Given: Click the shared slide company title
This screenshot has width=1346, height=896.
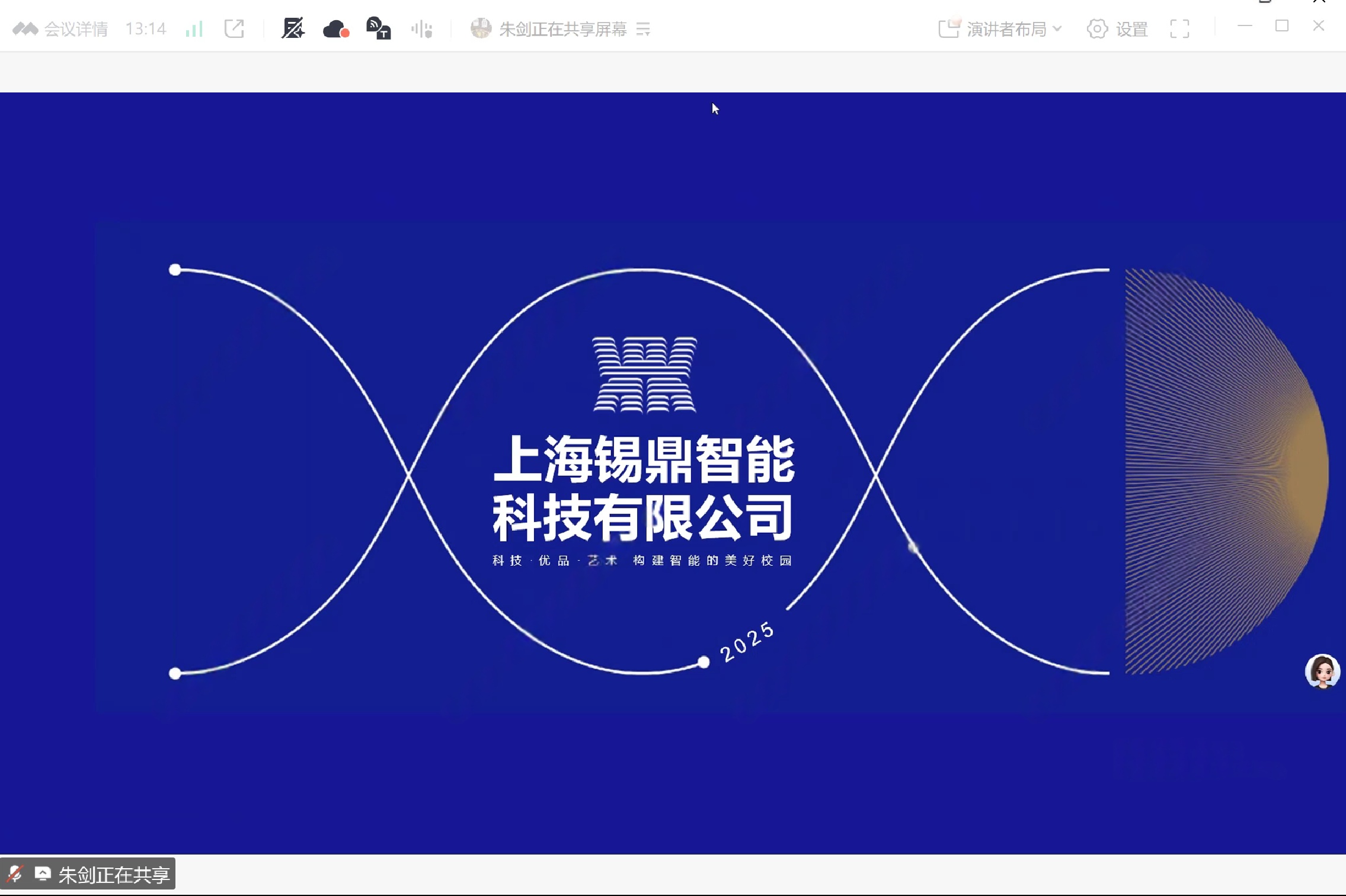Looking at the screenshot, I should point(643,487).
